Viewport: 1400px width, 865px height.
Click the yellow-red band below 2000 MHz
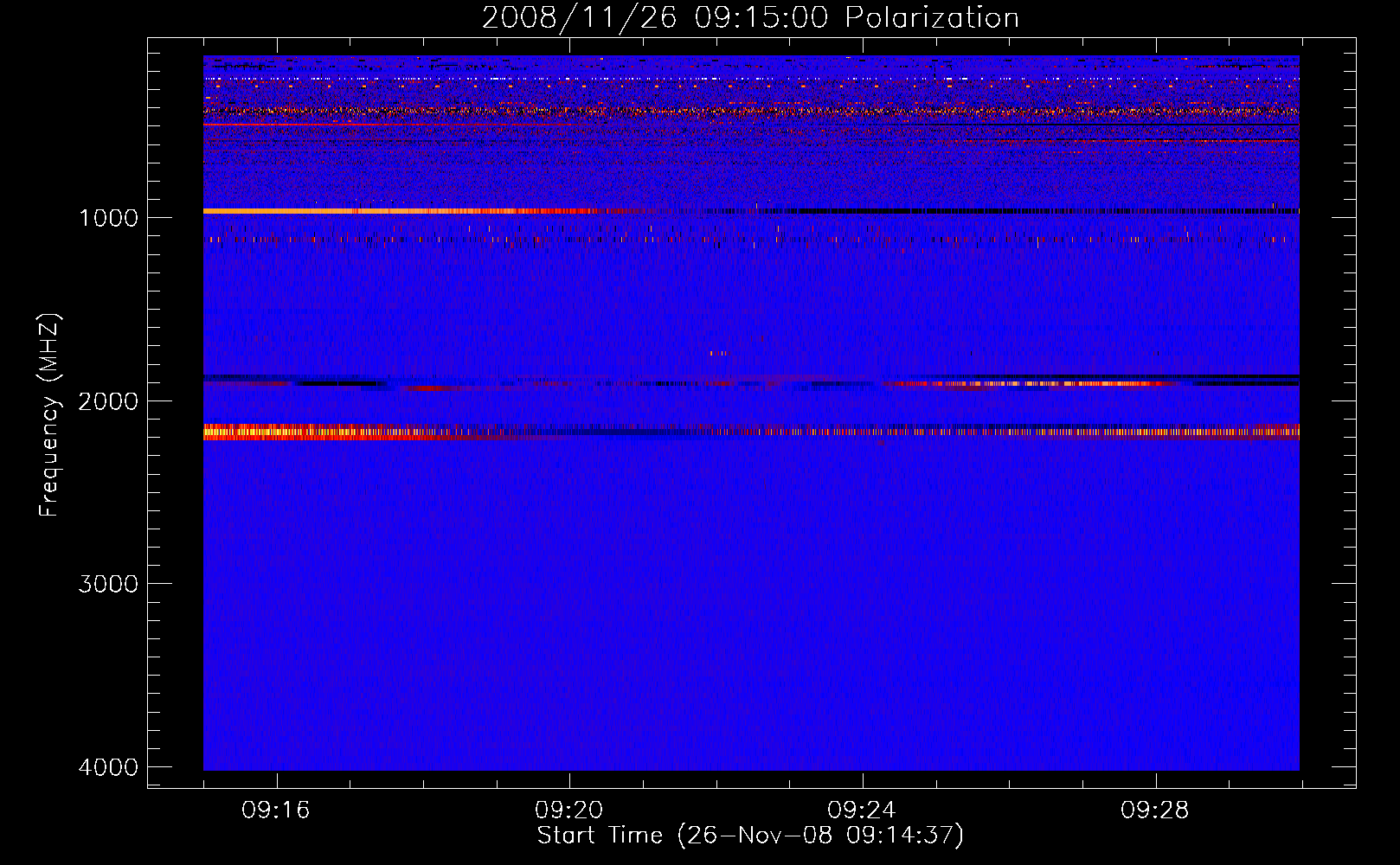coord(751,432)
